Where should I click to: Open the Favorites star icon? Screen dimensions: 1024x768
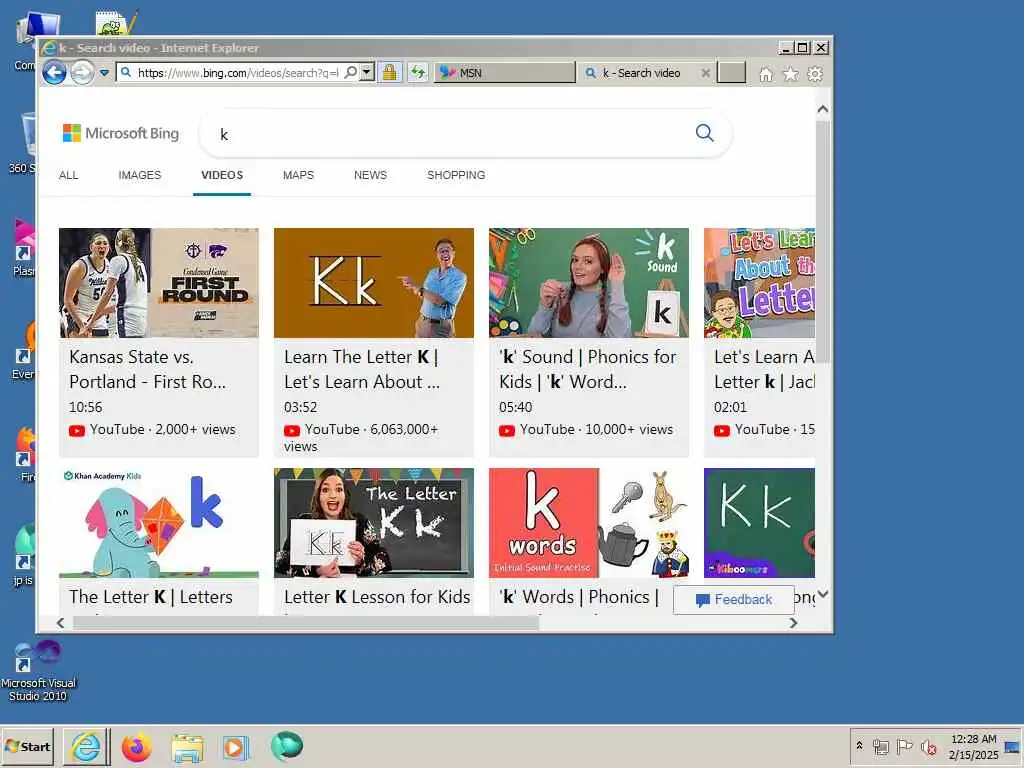(790, 74)
